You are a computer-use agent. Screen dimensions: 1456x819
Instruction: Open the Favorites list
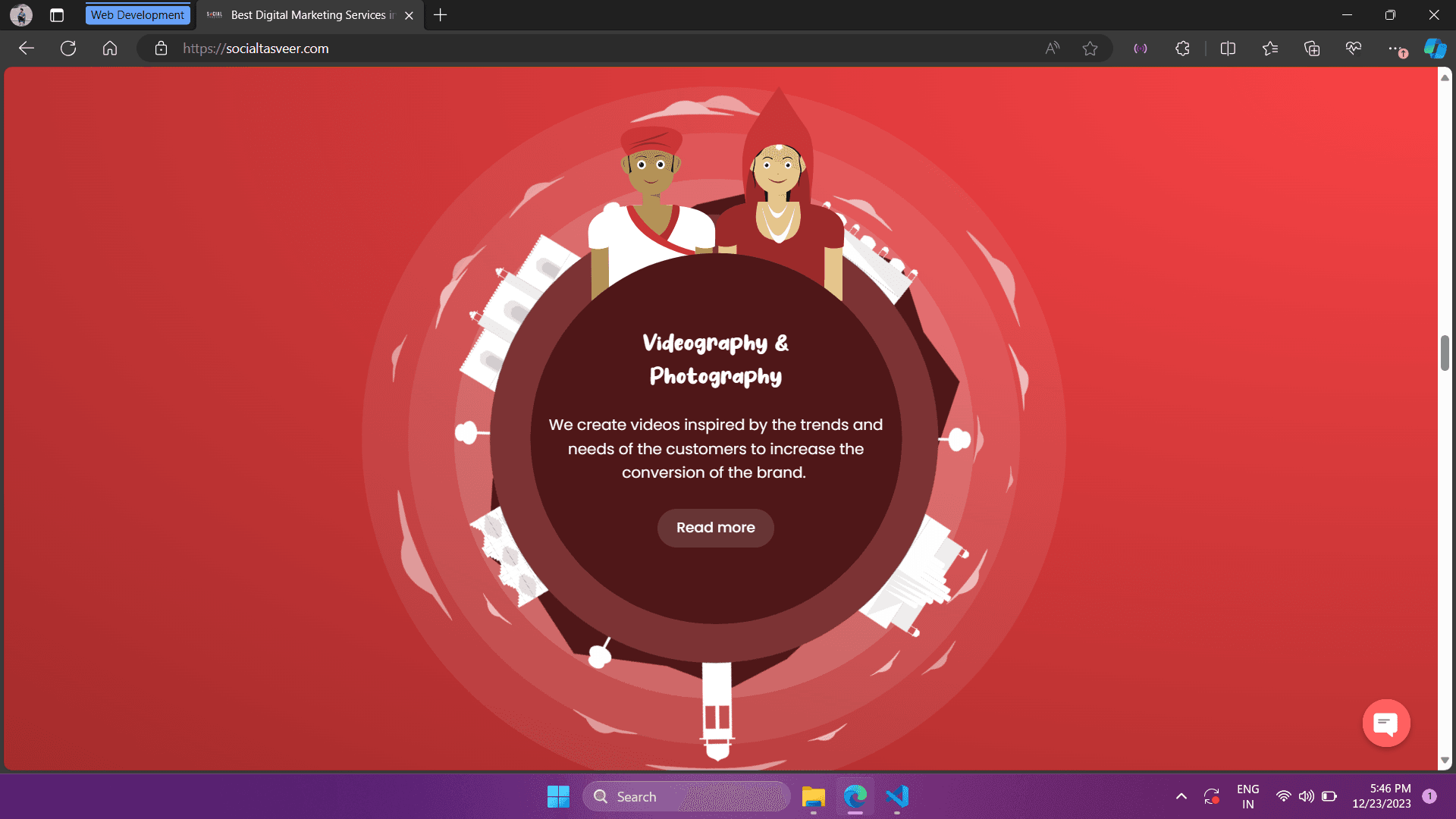[1270, 49]
